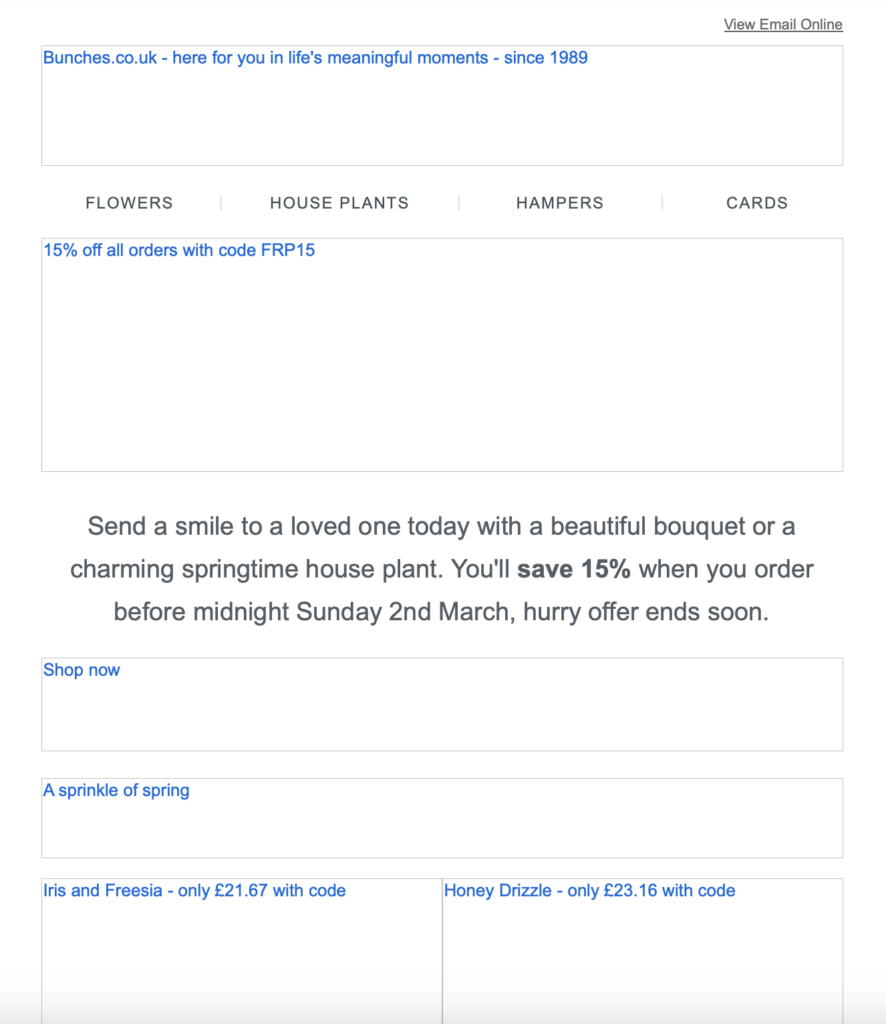Viewport: 886px width, 1024px height.
Task: Select the Honey Drizzle product link
Action: coord(642,951)
